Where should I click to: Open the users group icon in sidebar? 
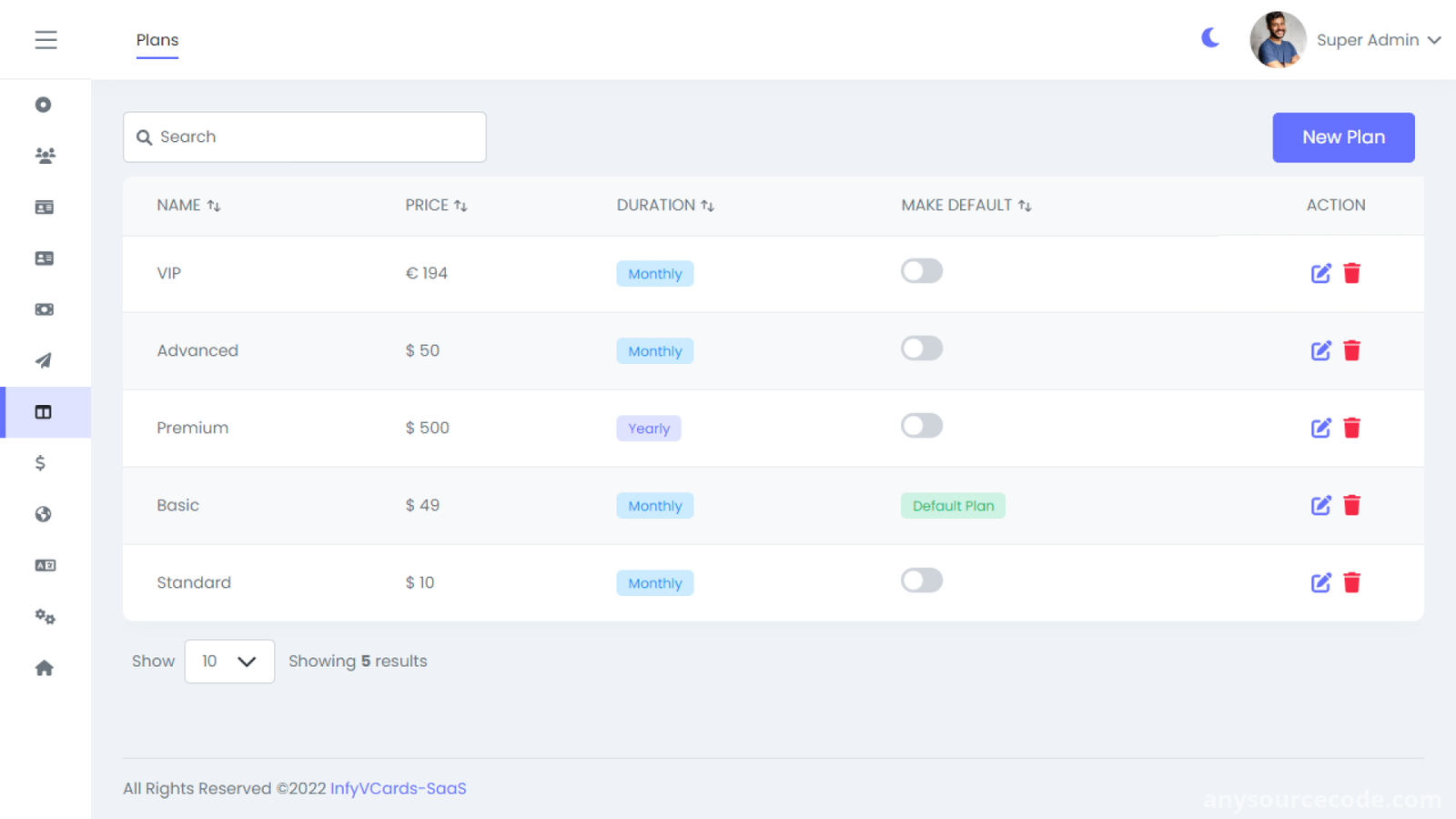pyautogui.click(x=45, y=156)
